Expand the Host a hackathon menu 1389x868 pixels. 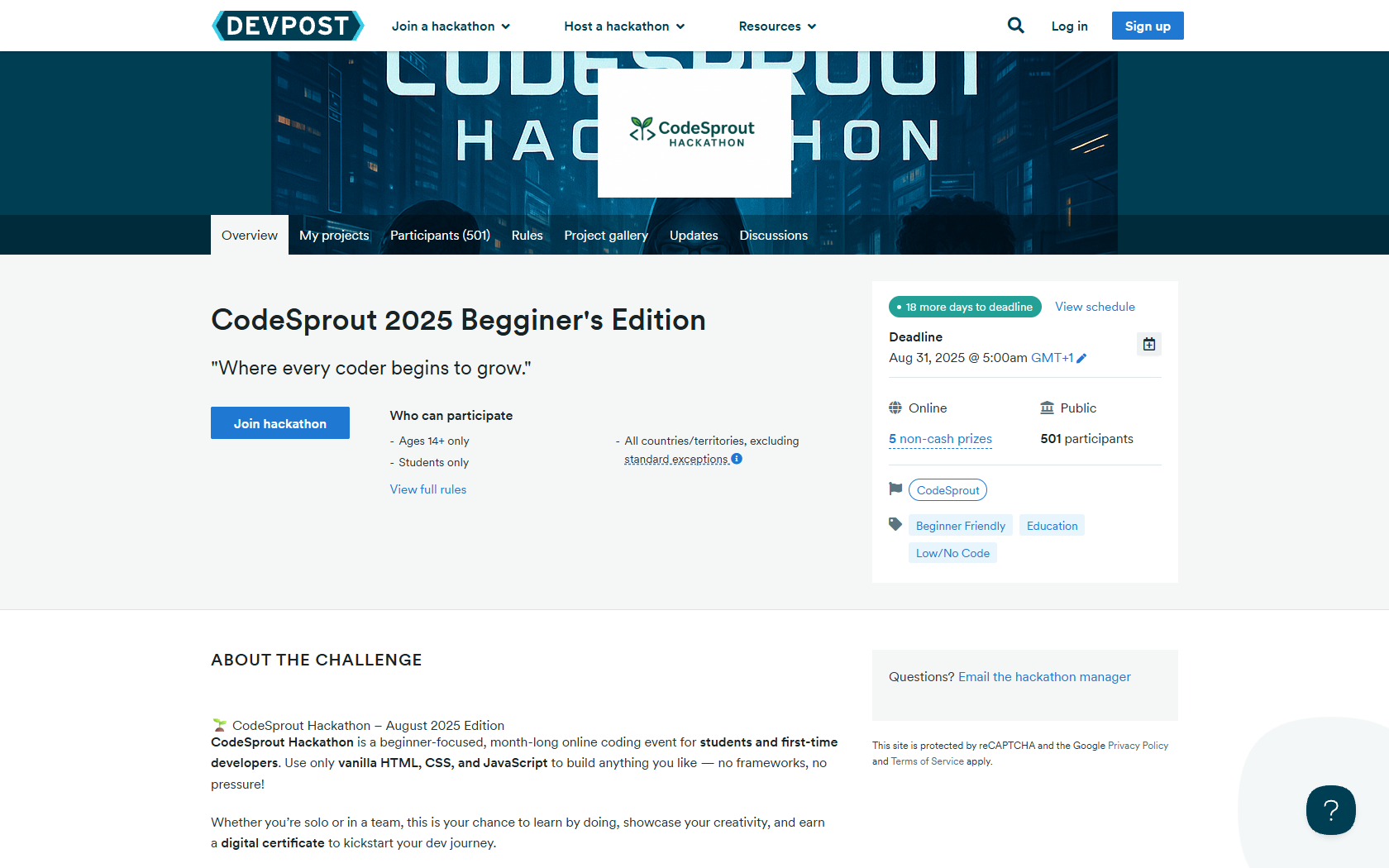[x=624, y=26]
